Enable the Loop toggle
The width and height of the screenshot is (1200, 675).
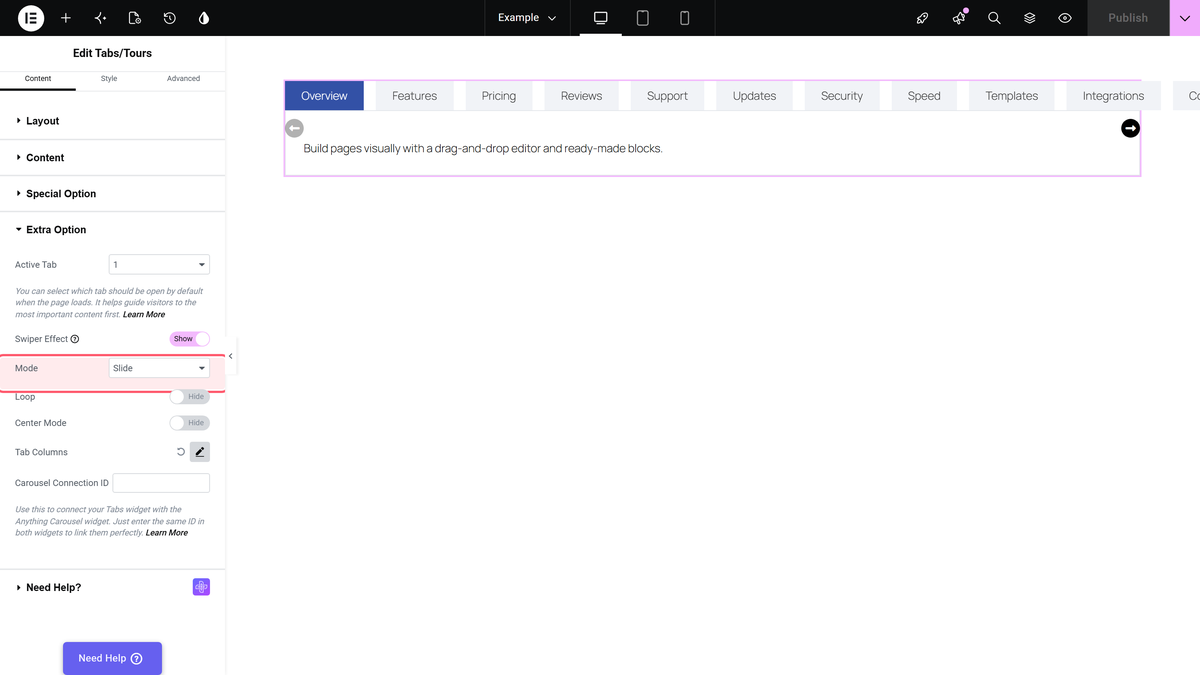pos(190,397)
